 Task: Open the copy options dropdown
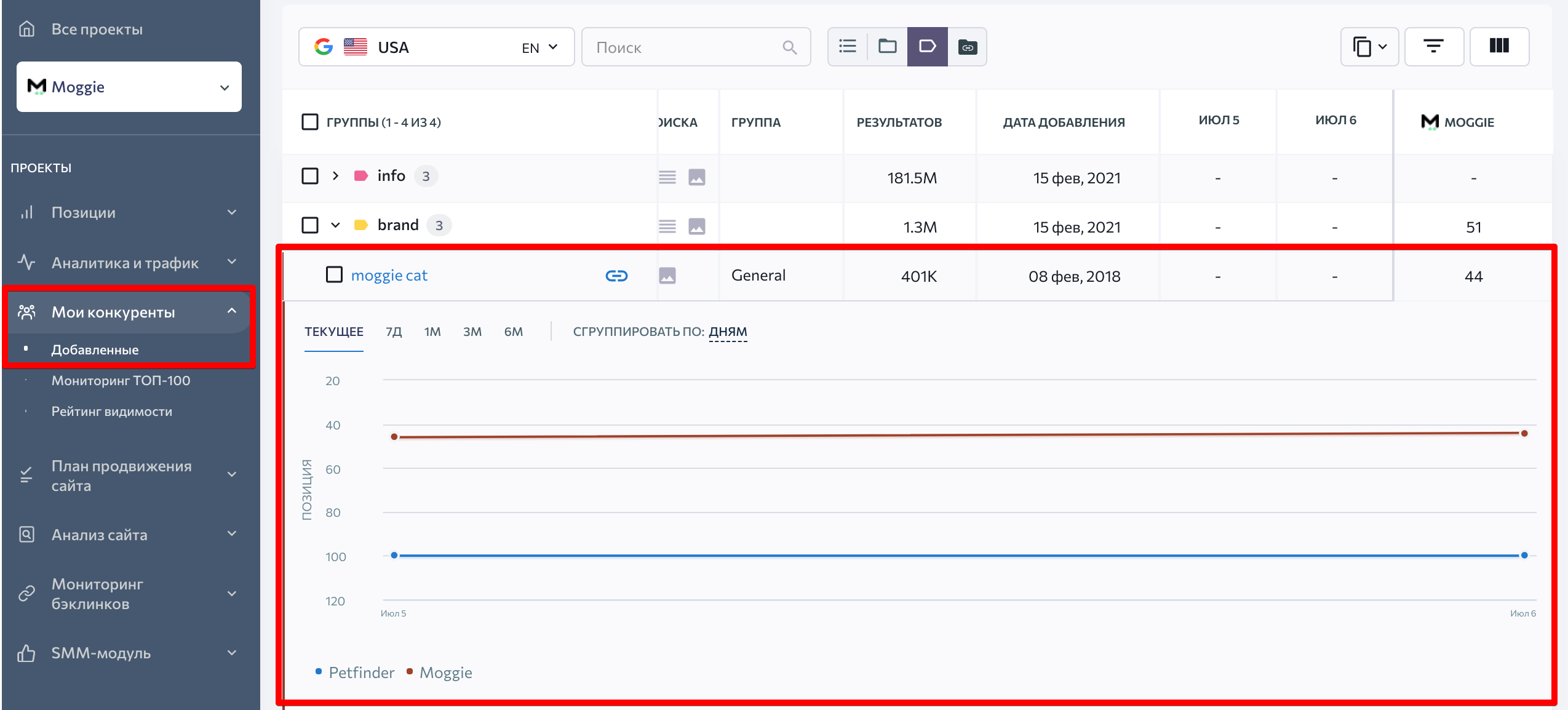pyautogui.click(x=1370, y=46)
